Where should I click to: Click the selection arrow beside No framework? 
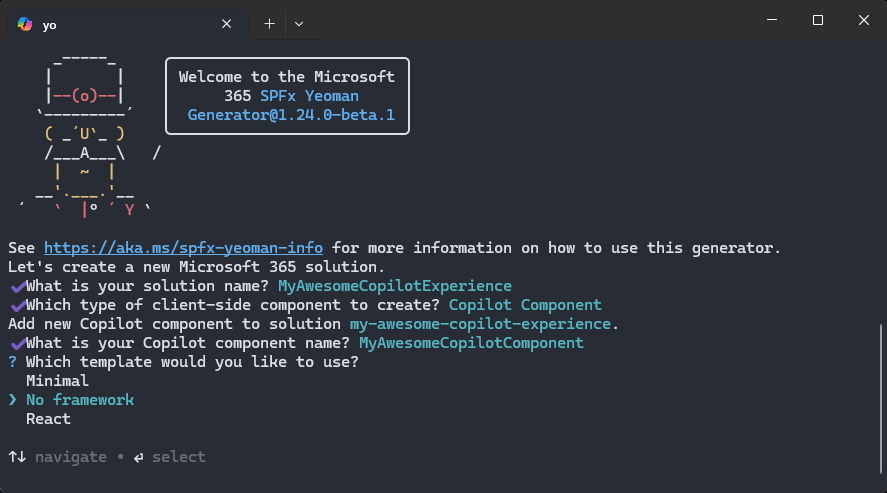point(12,400)
